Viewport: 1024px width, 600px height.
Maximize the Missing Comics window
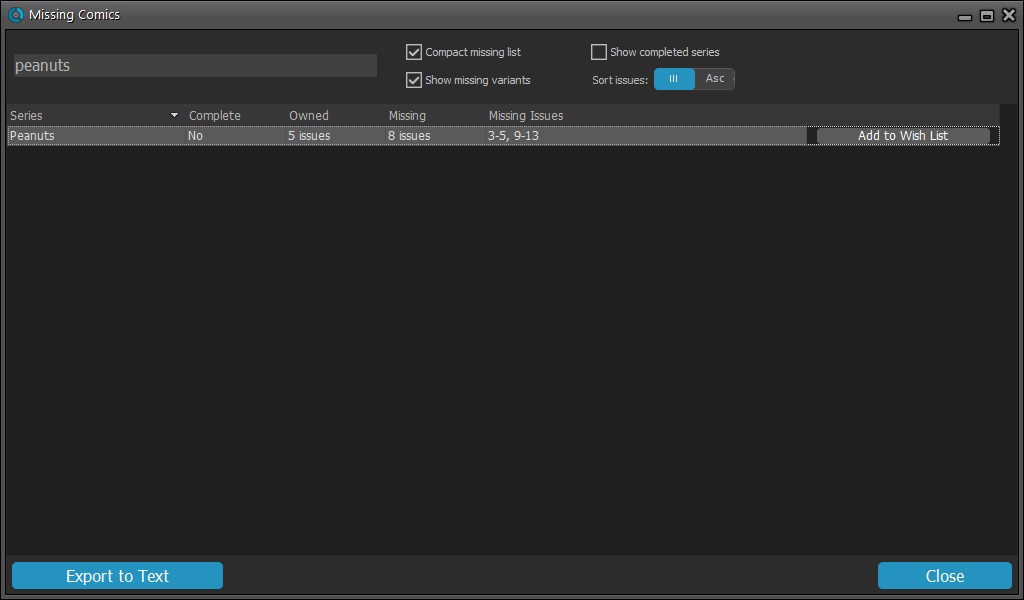987,16
